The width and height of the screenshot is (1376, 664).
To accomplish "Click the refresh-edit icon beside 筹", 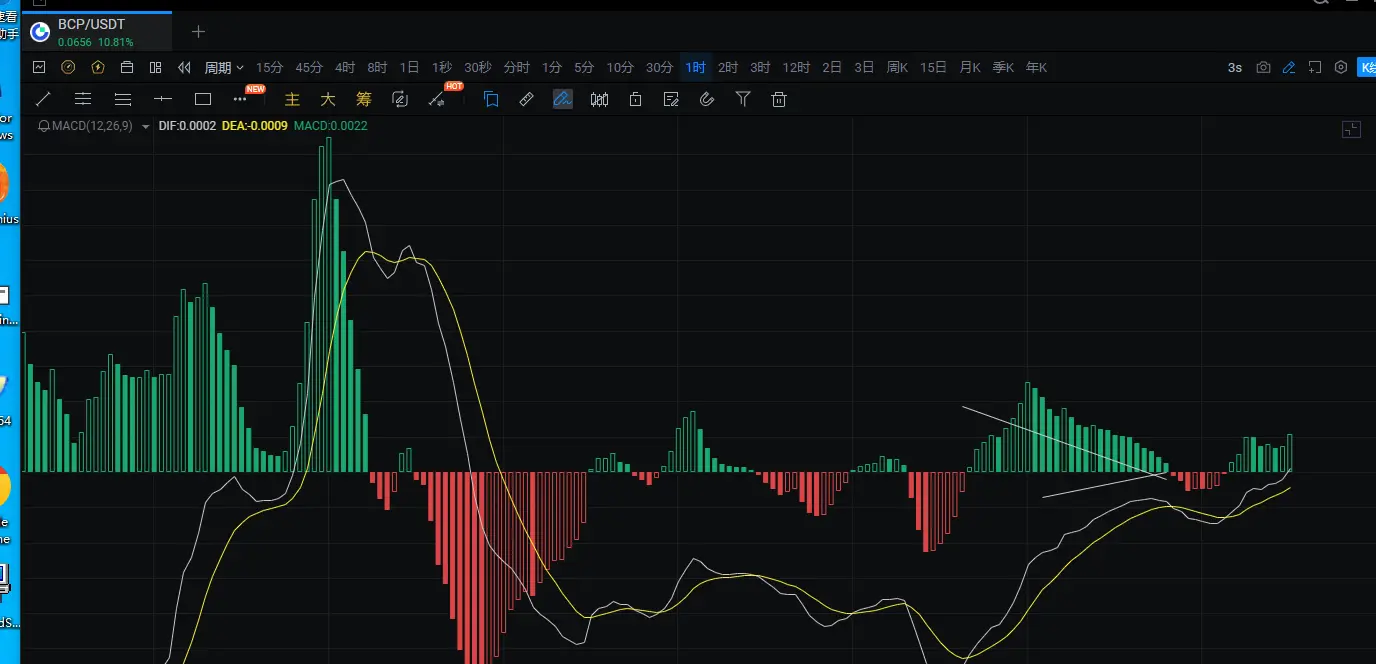I will pyautogui.click(x=400, y=99).
